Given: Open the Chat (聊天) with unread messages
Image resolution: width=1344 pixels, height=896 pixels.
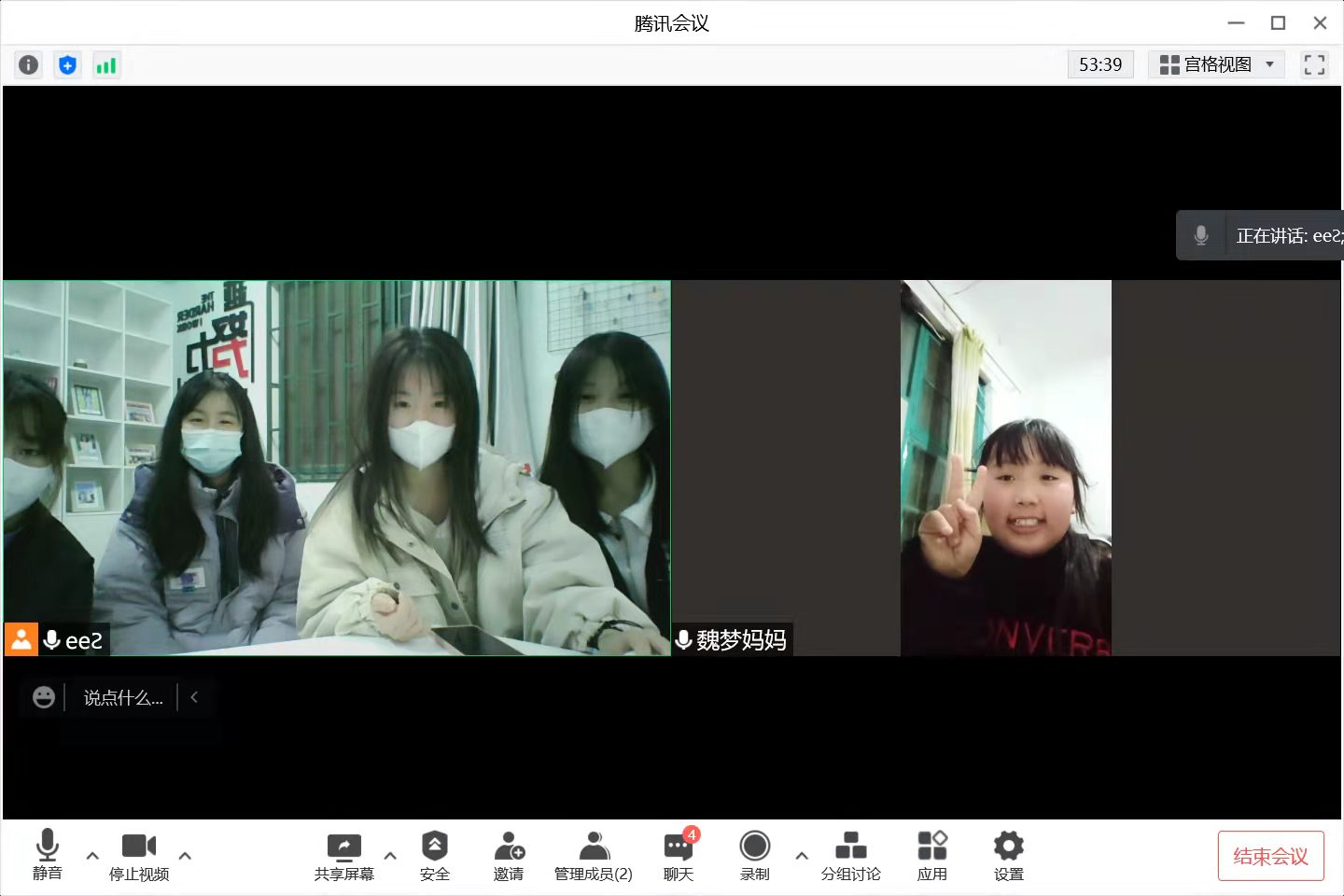Looking at the screenshot, I should 679,855.
